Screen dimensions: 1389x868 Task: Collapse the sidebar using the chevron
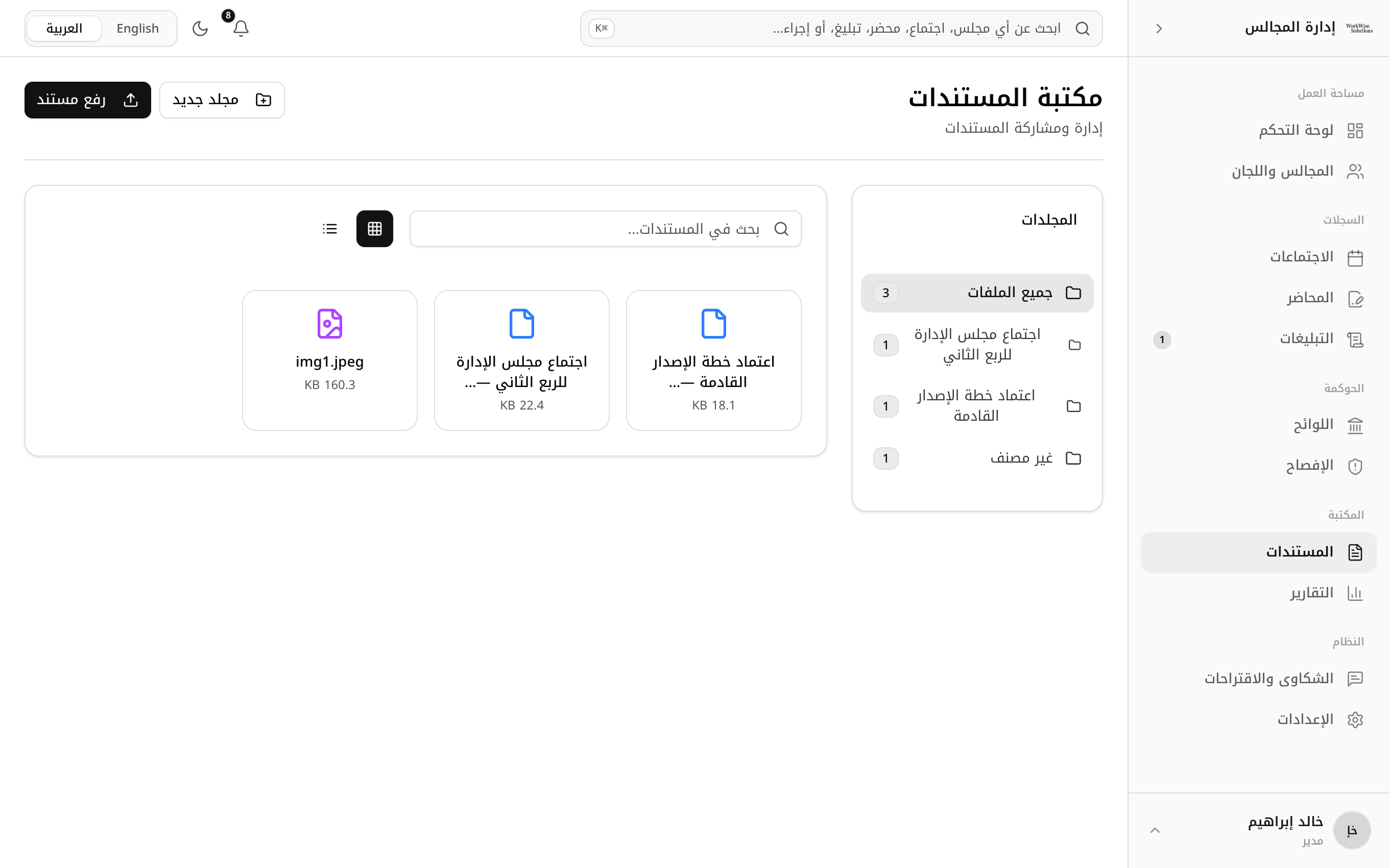pos(1159,28)
